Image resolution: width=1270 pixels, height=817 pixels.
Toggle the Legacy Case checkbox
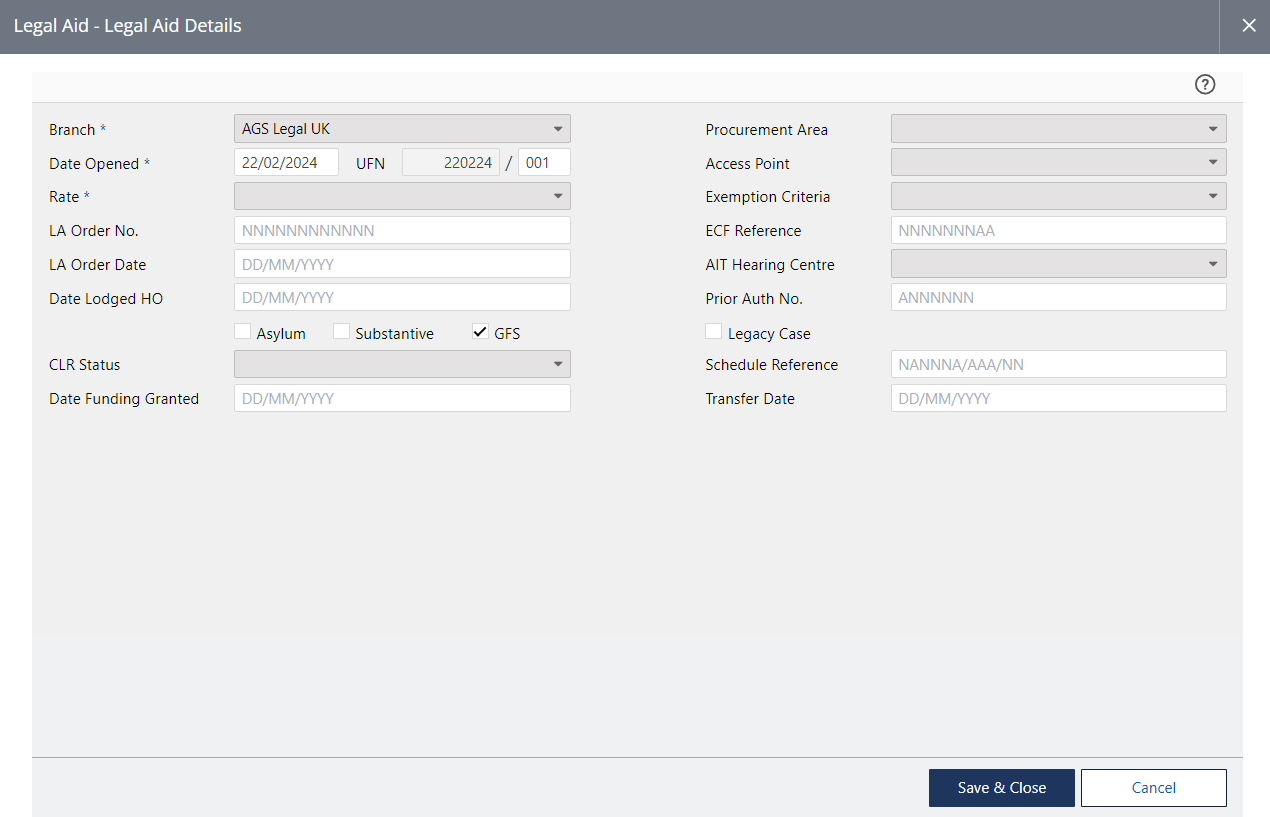click(713, 332)
